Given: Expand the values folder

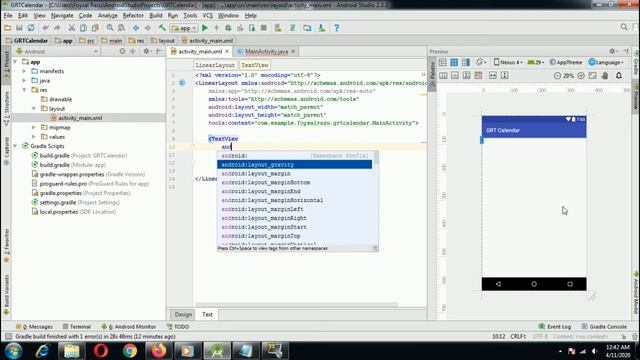Looking at the screenshot, I should pos(33,137).
